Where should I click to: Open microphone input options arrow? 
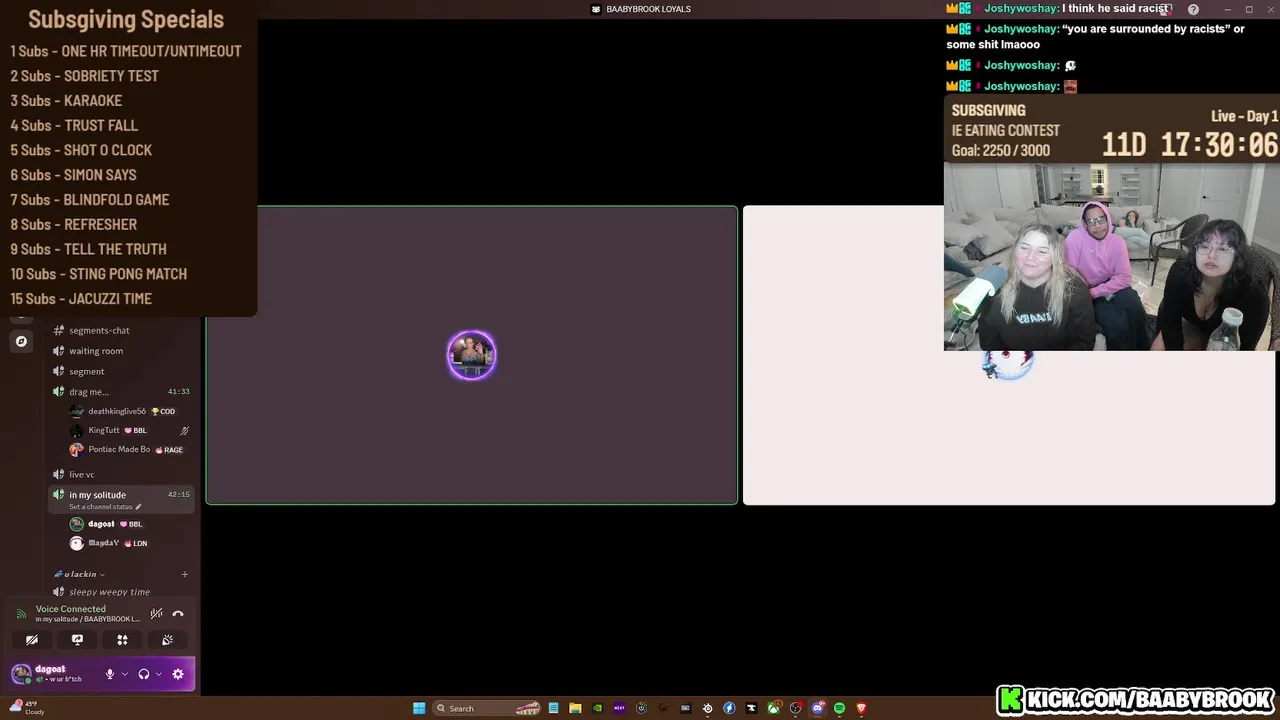(x=124, y=674)
